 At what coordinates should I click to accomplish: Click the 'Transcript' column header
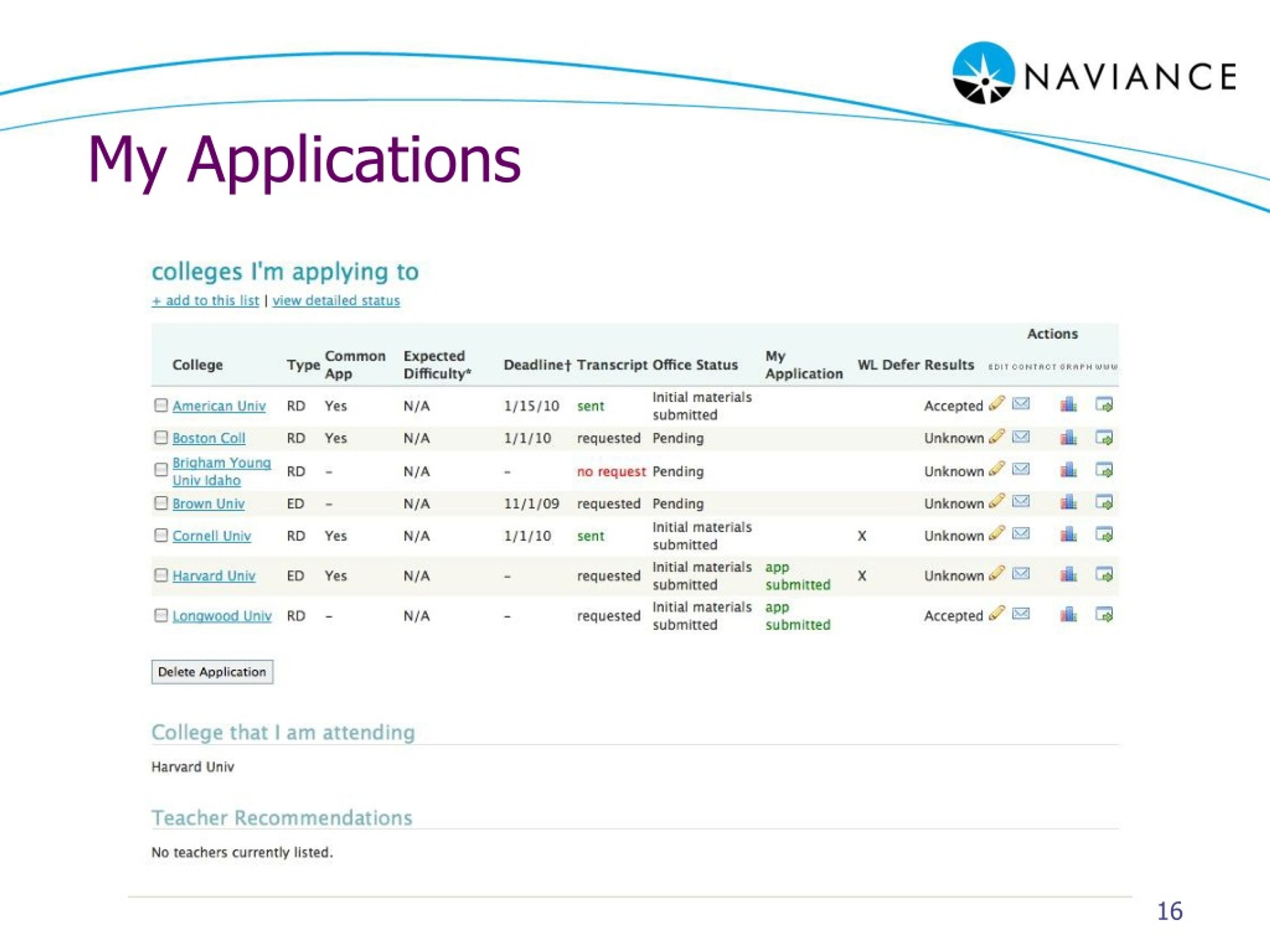[x=612, y=365]
